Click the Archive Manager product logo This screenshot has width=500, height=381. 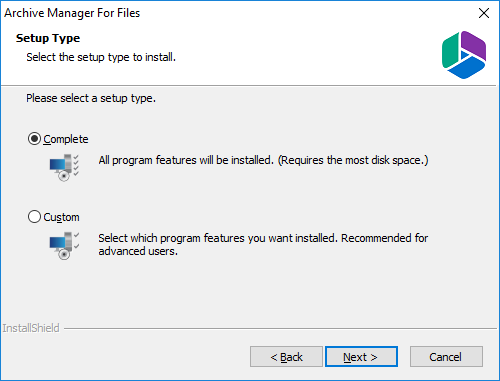464,55
